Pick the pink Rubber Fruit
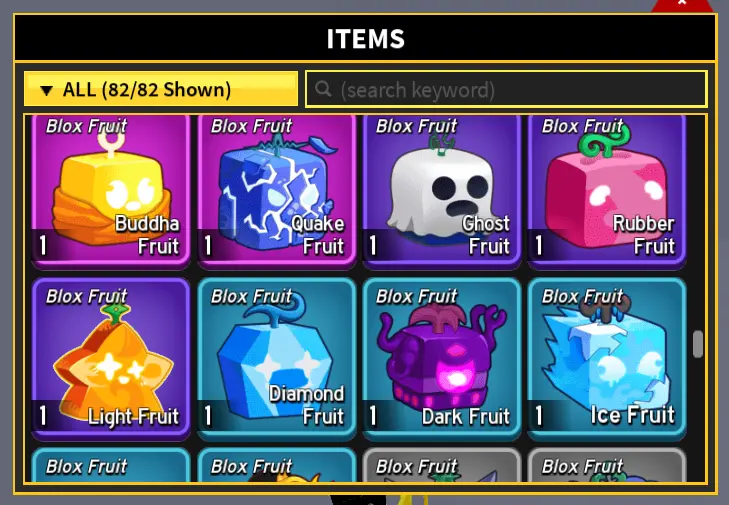The image size is (729, 505). (607, 192)
